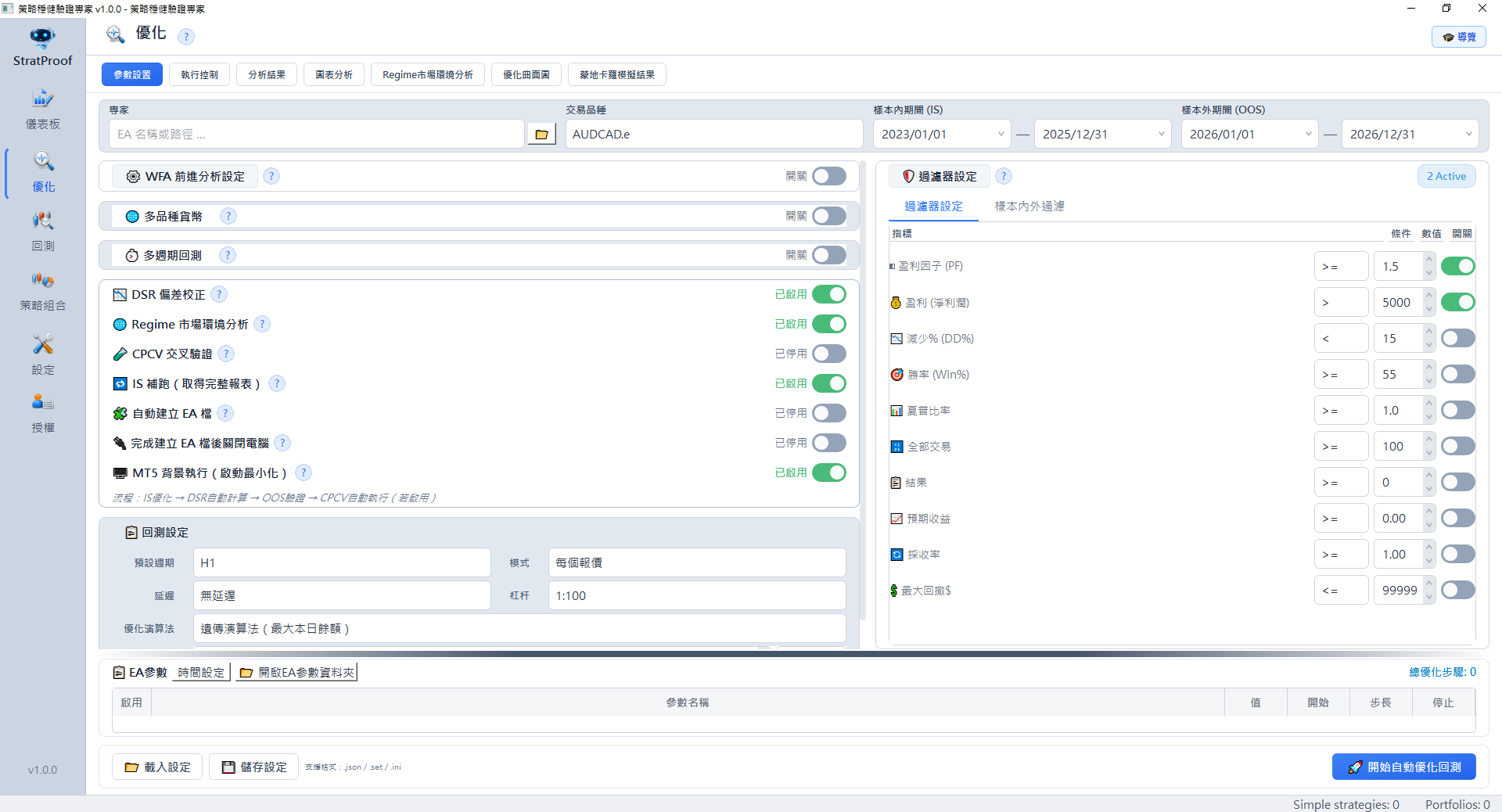Enable the 採收率 filter switch
This screenshot has height=812, width=1502.
[x=1458, y=554]
